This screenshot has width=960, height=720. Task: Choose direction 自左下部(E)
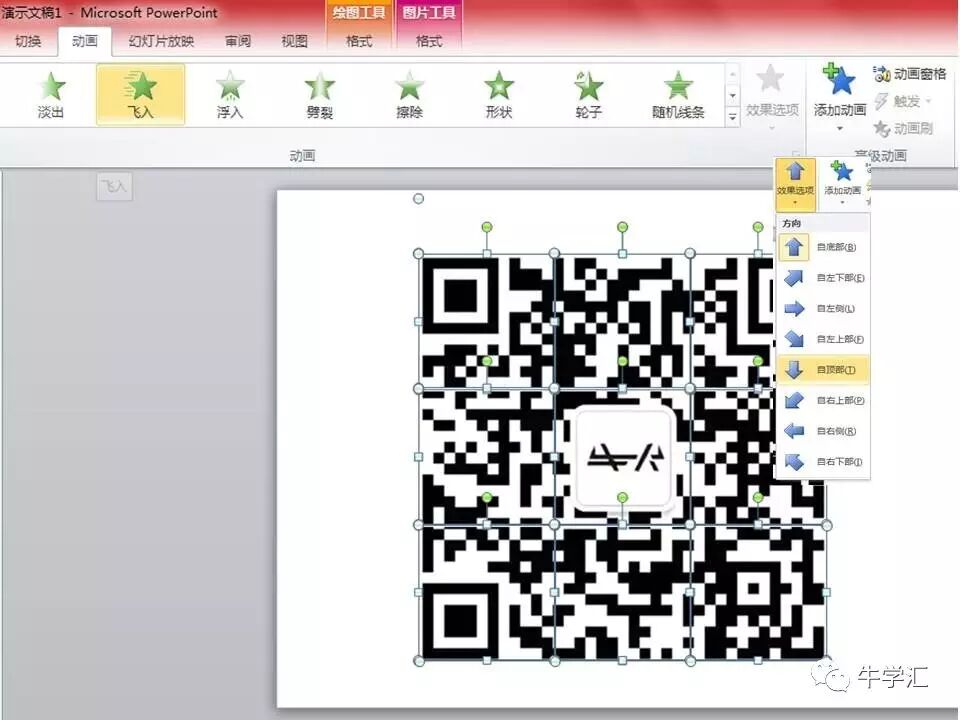[x=823, y=277]
